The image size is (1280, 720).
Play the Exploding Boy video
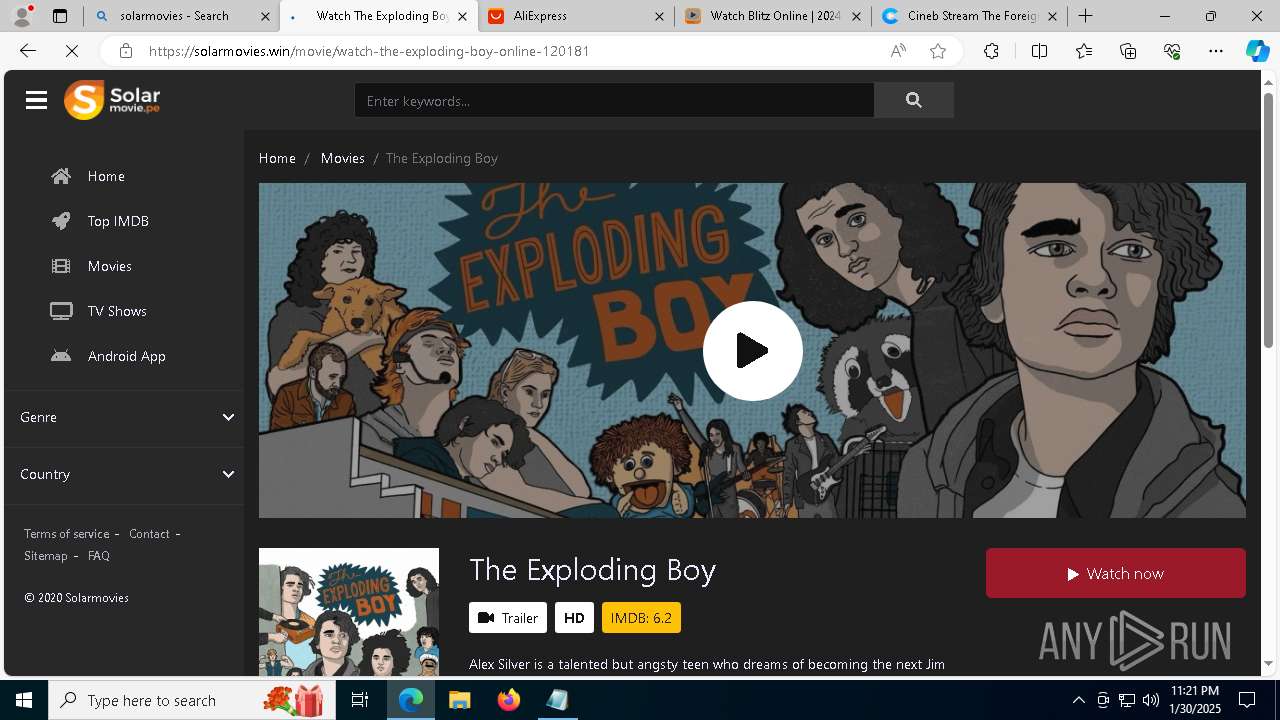coord(752,351)
